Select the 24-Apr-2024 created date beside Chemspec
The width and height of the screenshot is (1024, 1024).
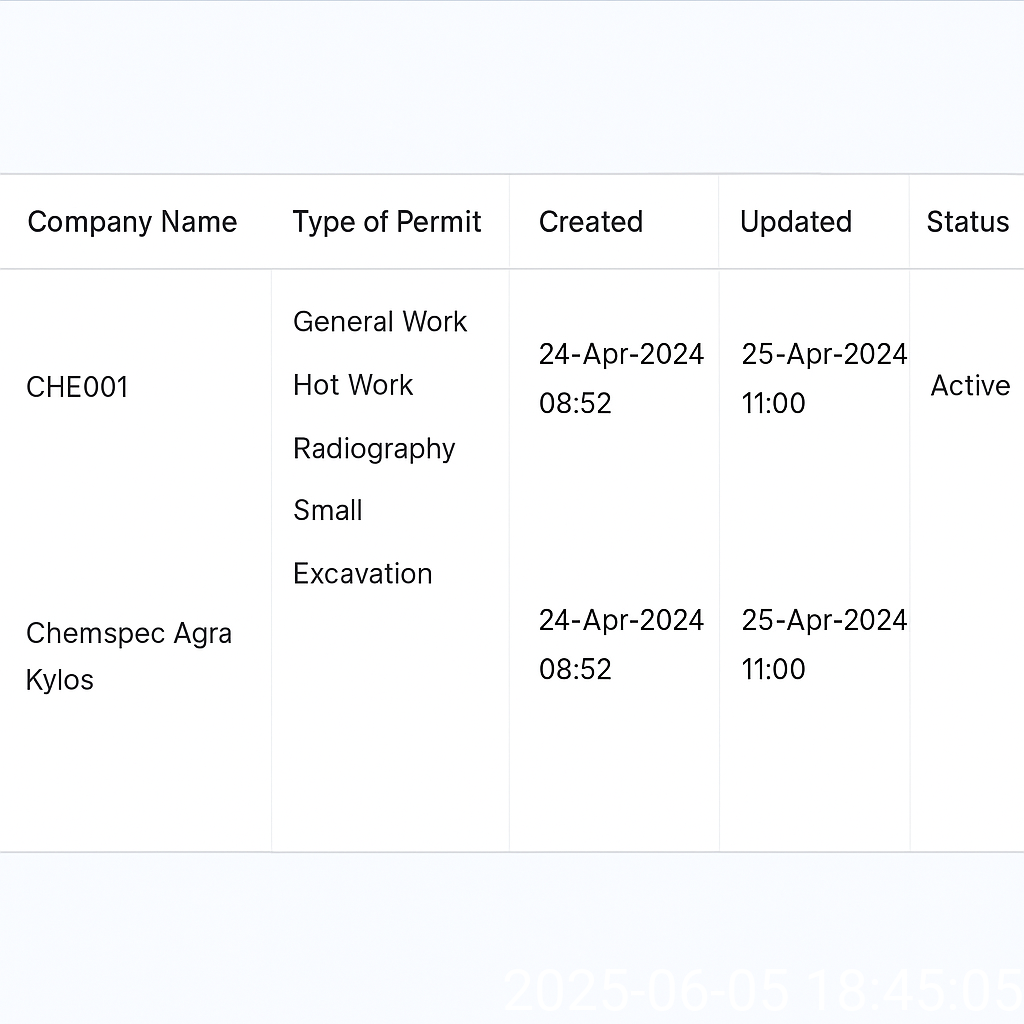click(621, 620)
